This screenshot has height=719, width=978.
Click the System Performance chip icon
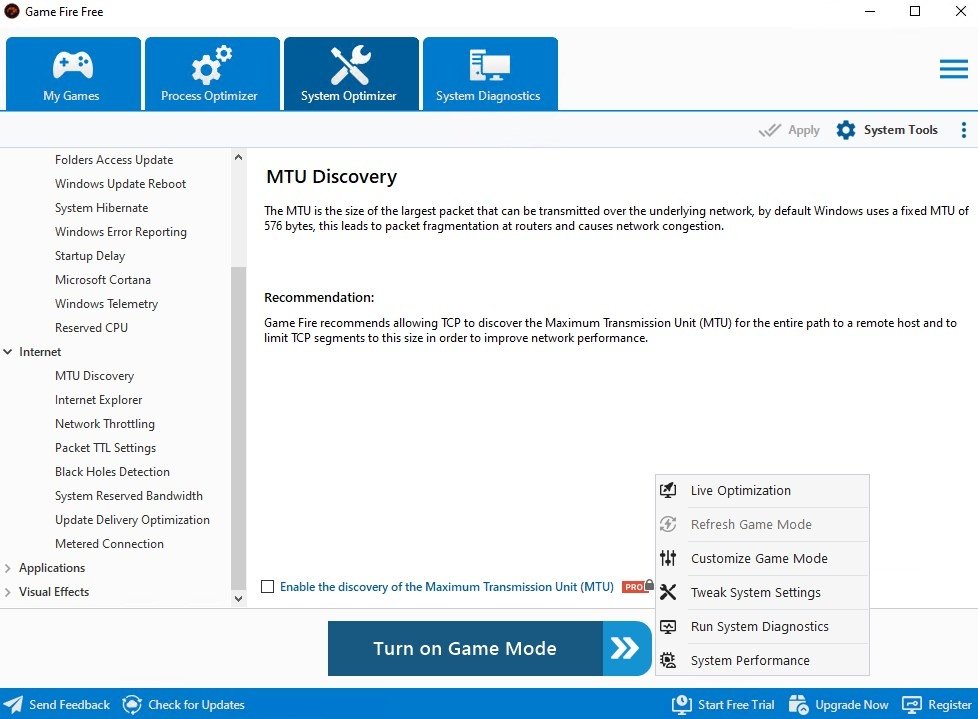pos(668,660)
